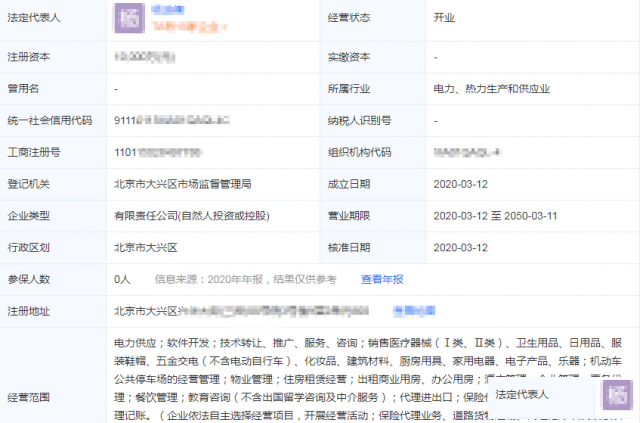This screenshot has width=640, height=423.
Task: Open the blurred legal representative name link
Action: pos(168,9)
